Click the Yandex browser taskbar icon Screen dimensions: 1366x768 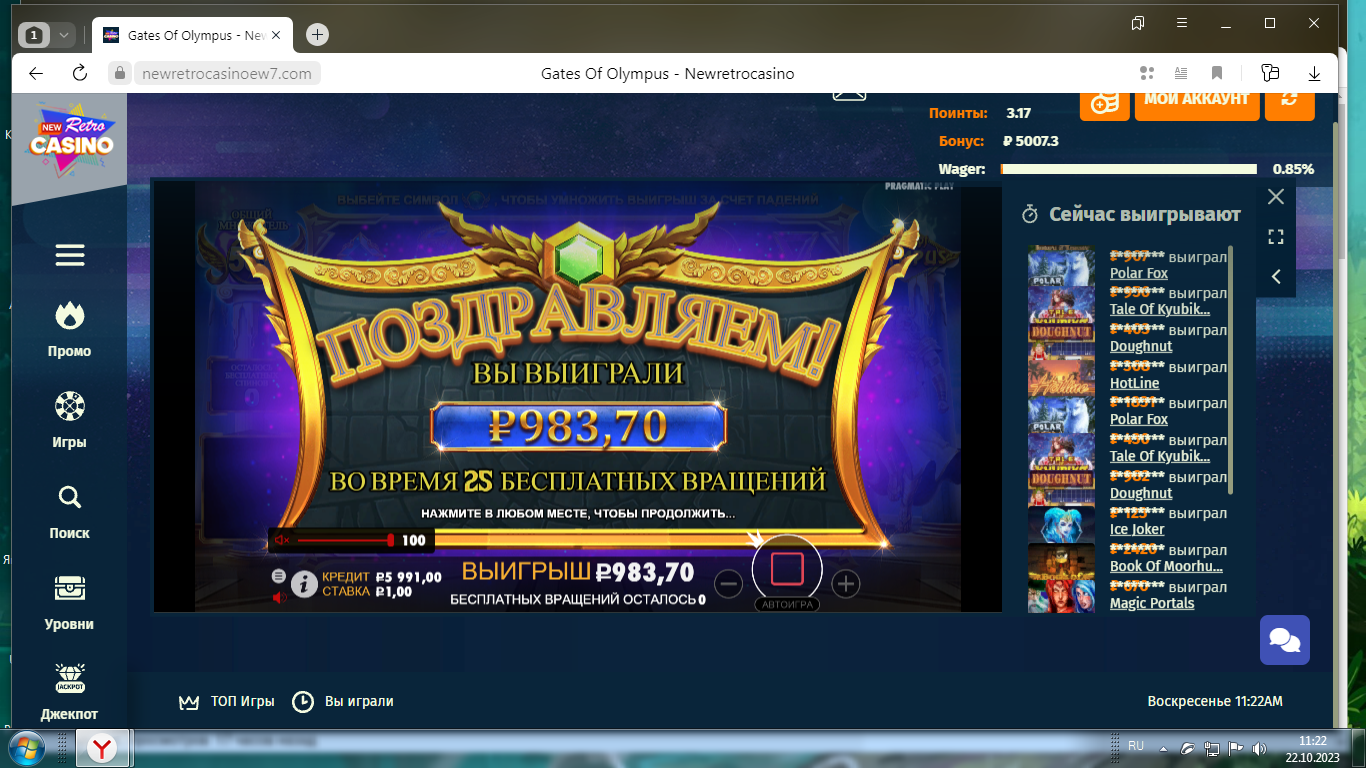tap(102, 748)
